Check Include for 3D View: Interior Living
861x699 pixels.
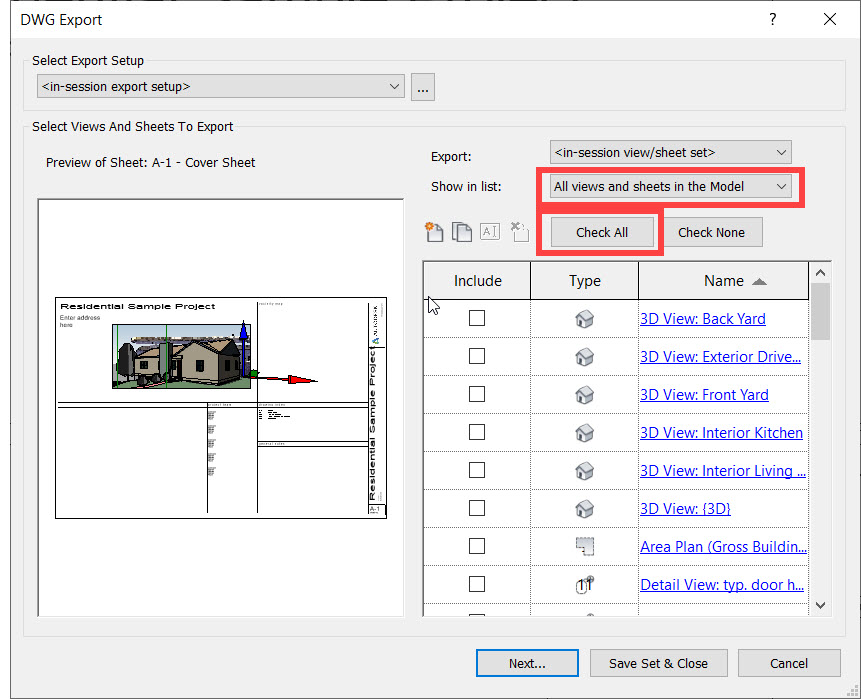pos(477,470)
